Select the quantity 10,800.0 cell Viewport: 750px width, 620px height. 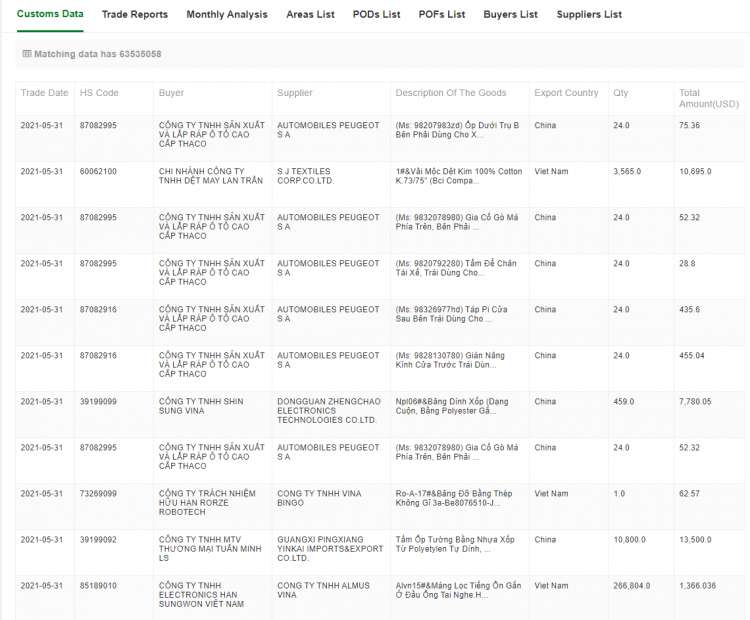(629, 539)
